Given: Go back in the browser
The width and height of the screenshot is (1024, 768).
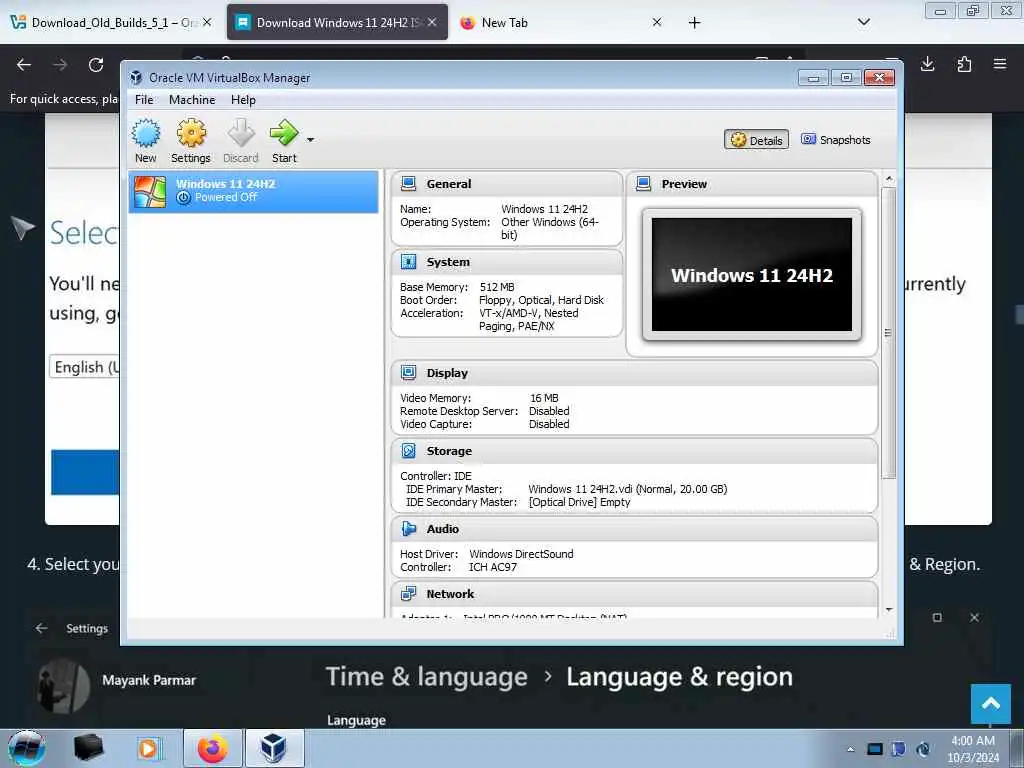Looking at the screenshot, I should click(24, 65).
